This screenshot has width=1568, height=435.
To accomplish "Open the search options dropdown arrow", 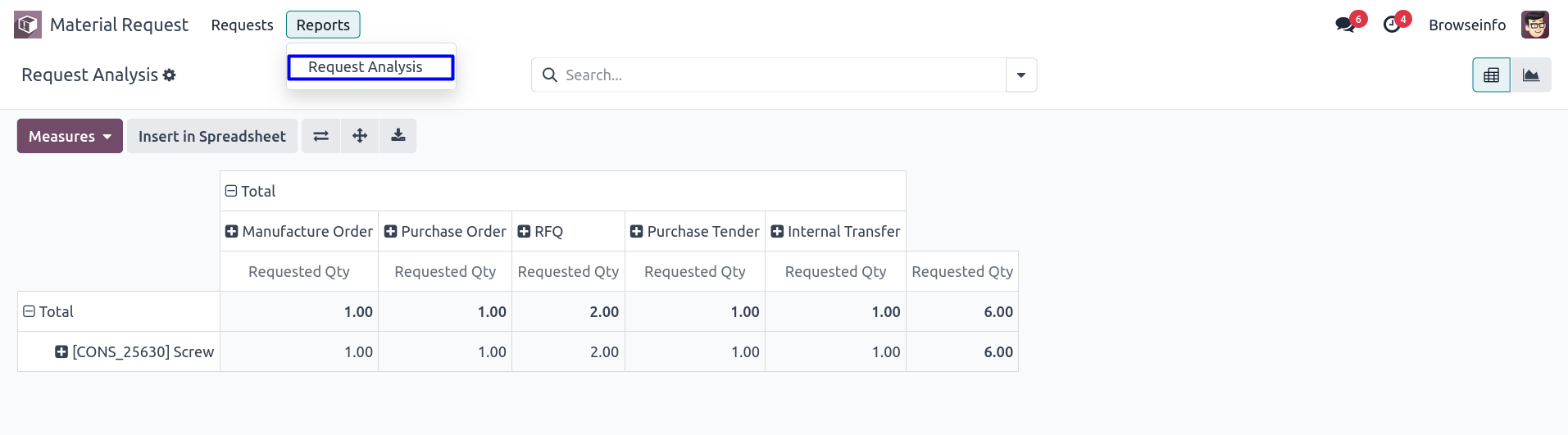I will click(1020, 75).
